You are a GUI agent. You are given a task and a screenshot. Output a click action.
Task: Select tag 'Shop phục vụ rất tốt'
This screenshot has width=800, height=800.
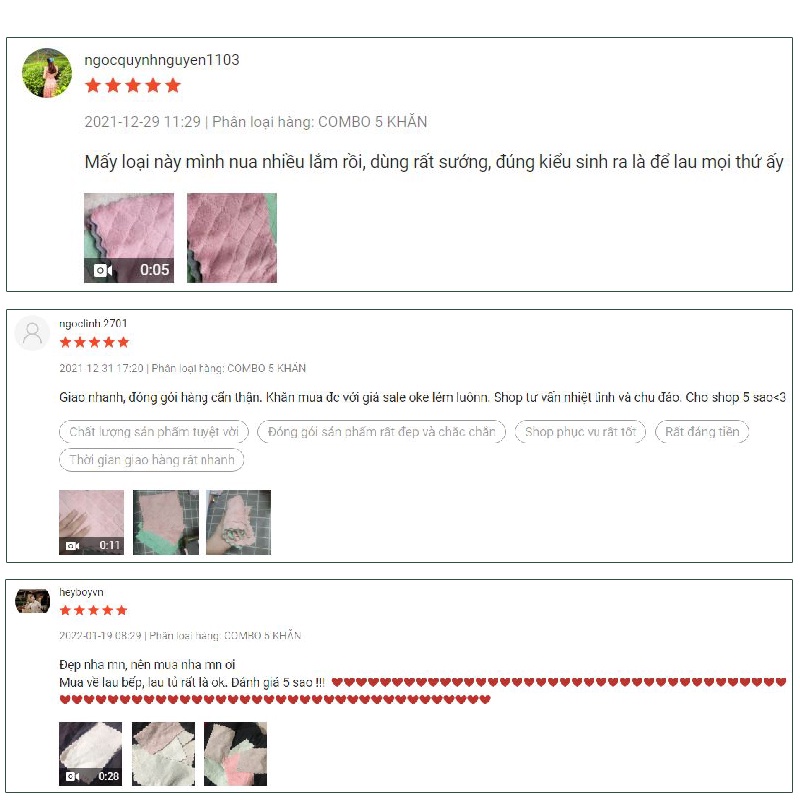(x=581, y=432)
